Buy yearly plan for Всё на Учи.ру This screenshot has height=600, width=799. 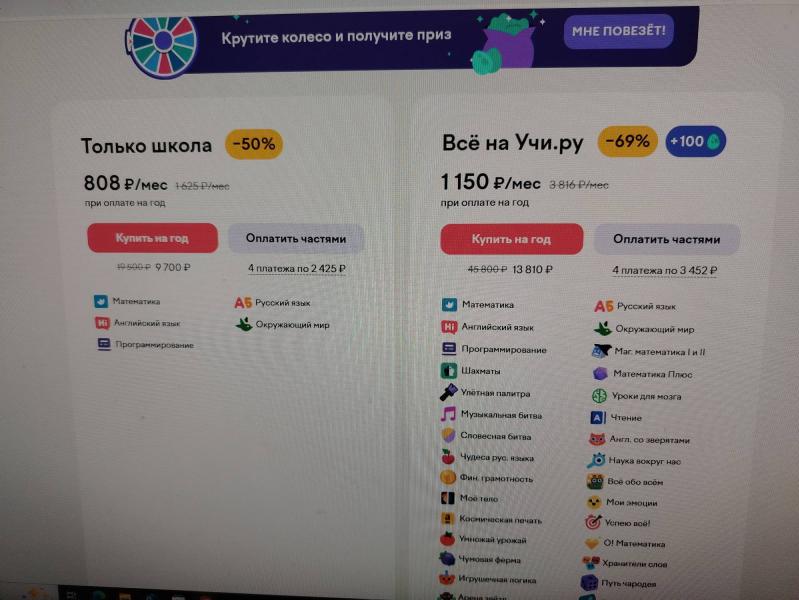512,239
